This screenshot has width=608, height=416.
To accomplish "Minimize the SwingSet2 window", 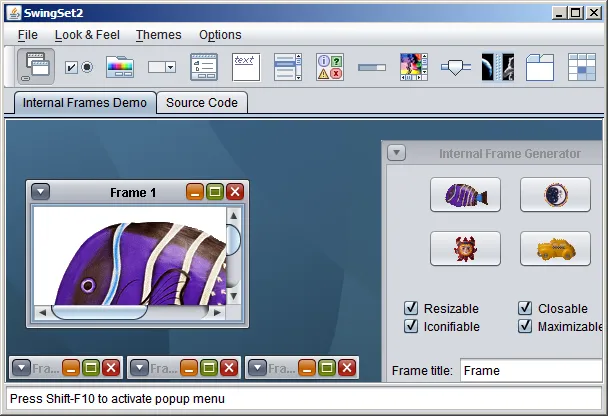I will pos(560,13).
